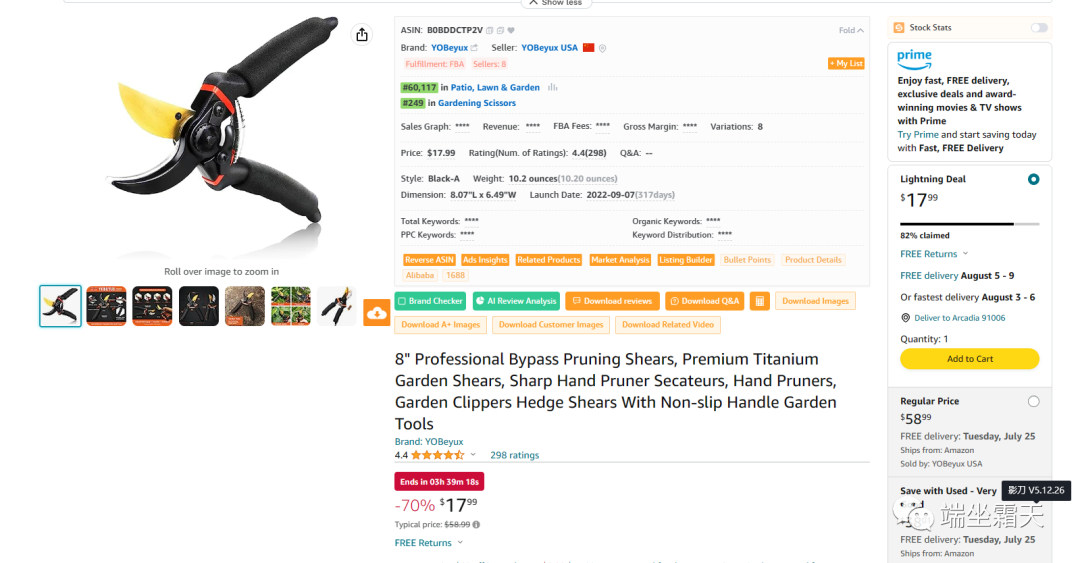Select the Lightning Deal radio option
The width and height of the screenshot is (1080, 563).
click(x=1033, y=179)
